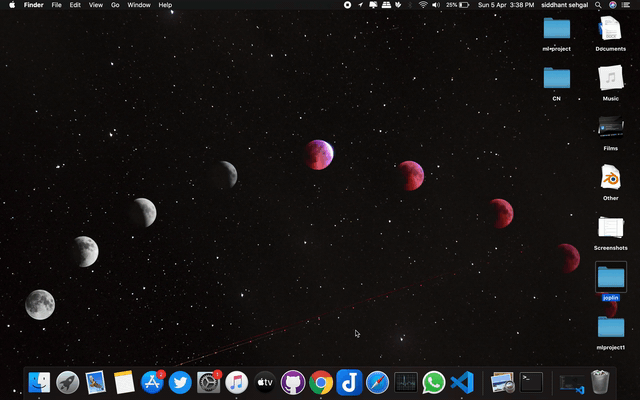Image resolution: width=640 pixels, height=400 pixels.
Task: Open the Finder application menu
Action: click(33, 5)
